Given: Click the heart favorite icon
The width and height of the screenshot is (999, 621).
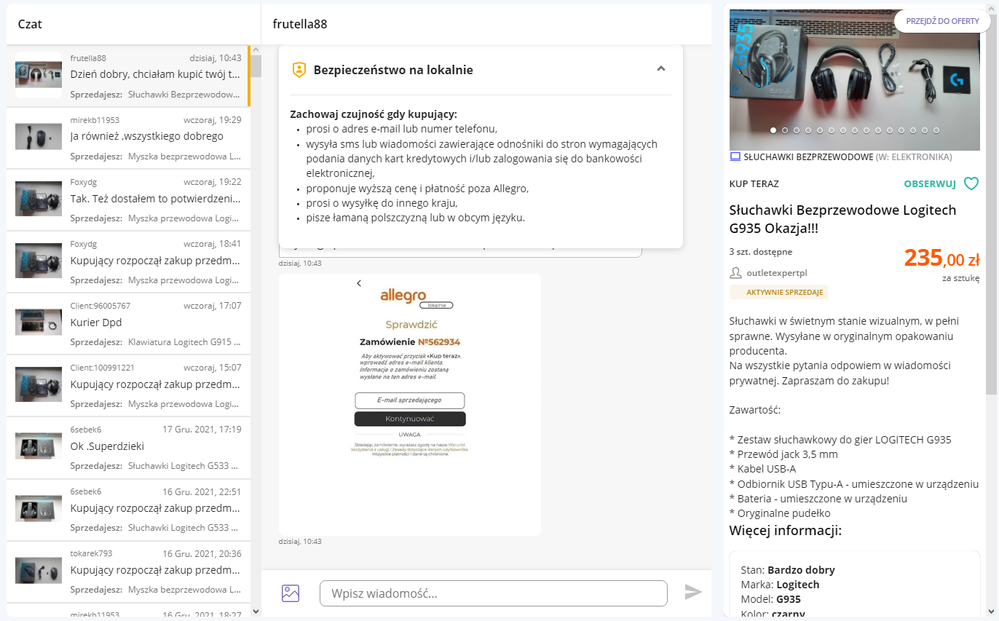Looking at the screenshot, I should coord(971,184).
